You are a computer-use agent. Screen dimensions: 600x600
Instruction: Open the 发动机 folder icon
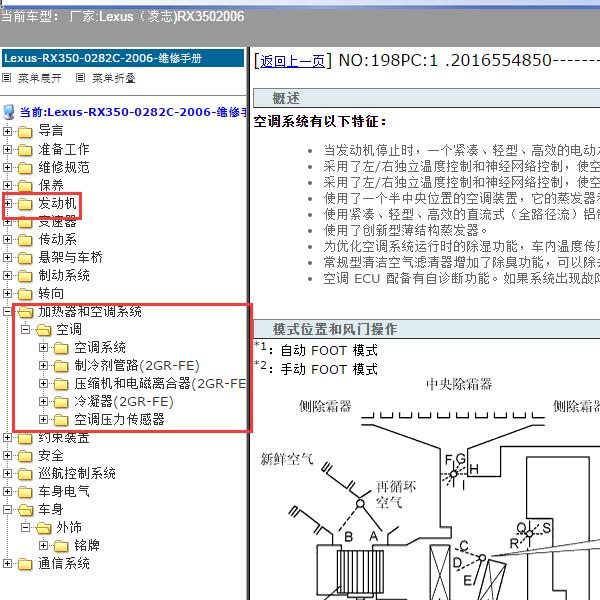(x=25, y=204)
